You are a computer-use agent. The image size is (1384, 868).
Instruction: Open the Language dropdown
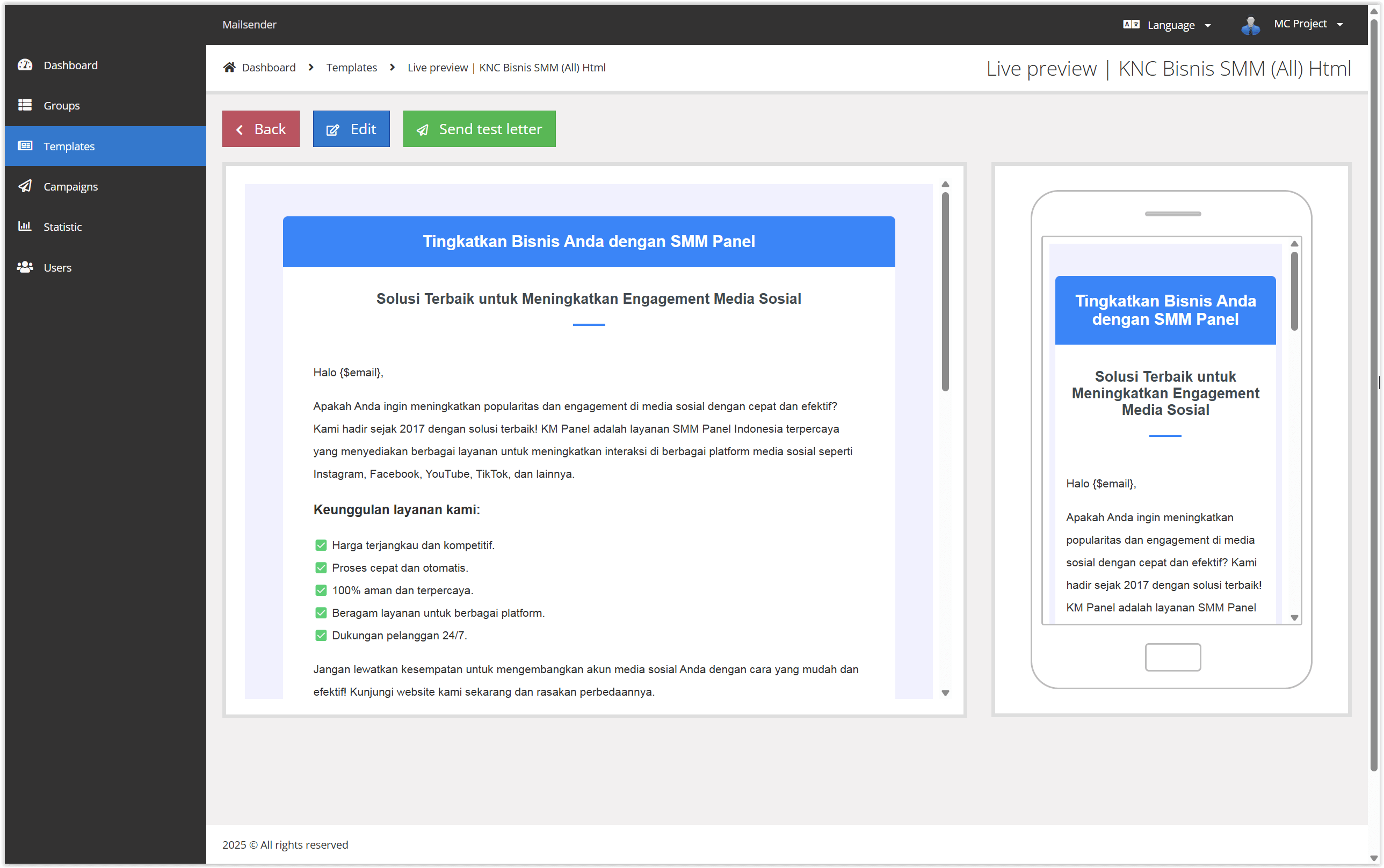pos(1171,25)
